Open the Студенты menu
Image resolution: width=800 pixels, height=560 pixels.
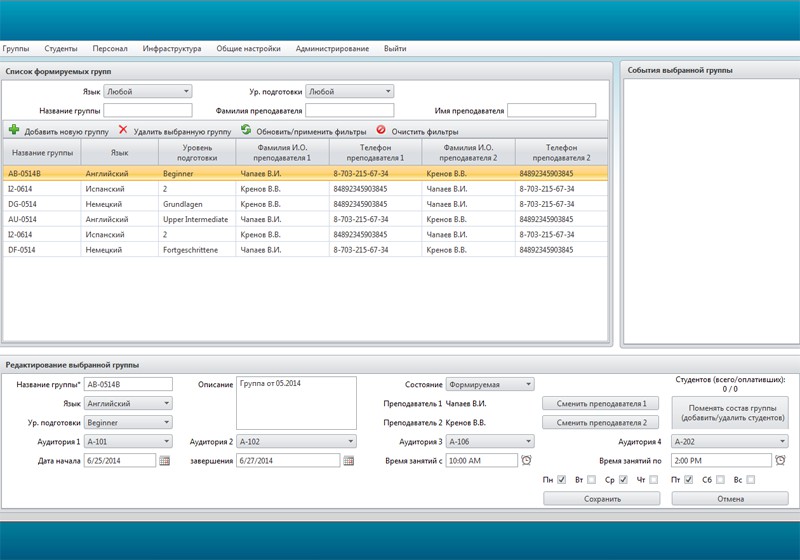(x=61, y=48)
